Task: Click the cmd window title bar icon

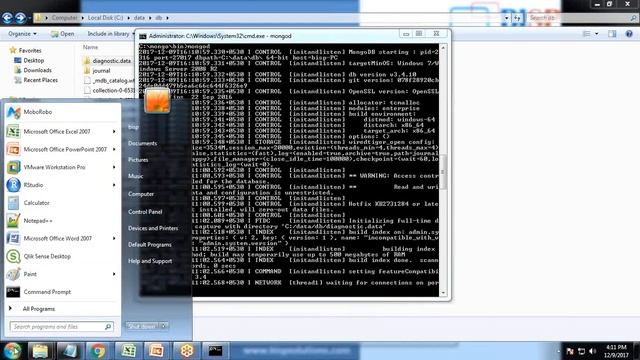Action: pyautogui.click(x=142, y=36)
